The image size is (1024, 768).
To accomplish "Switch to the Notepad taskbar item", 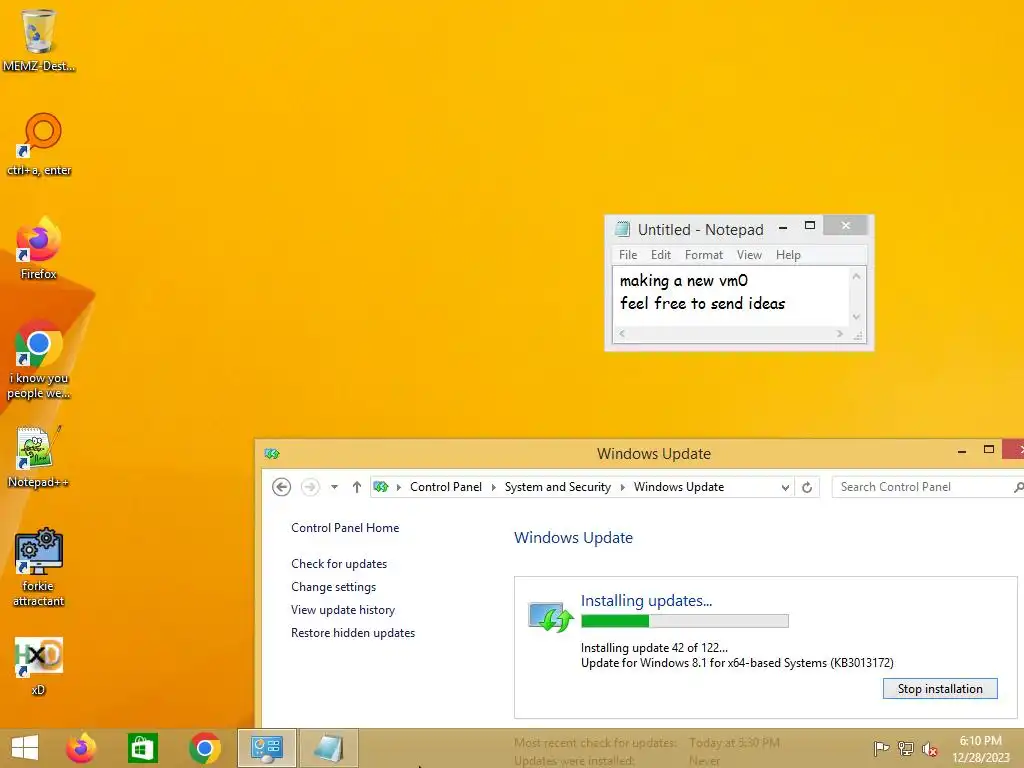I will tap(328, 748).
